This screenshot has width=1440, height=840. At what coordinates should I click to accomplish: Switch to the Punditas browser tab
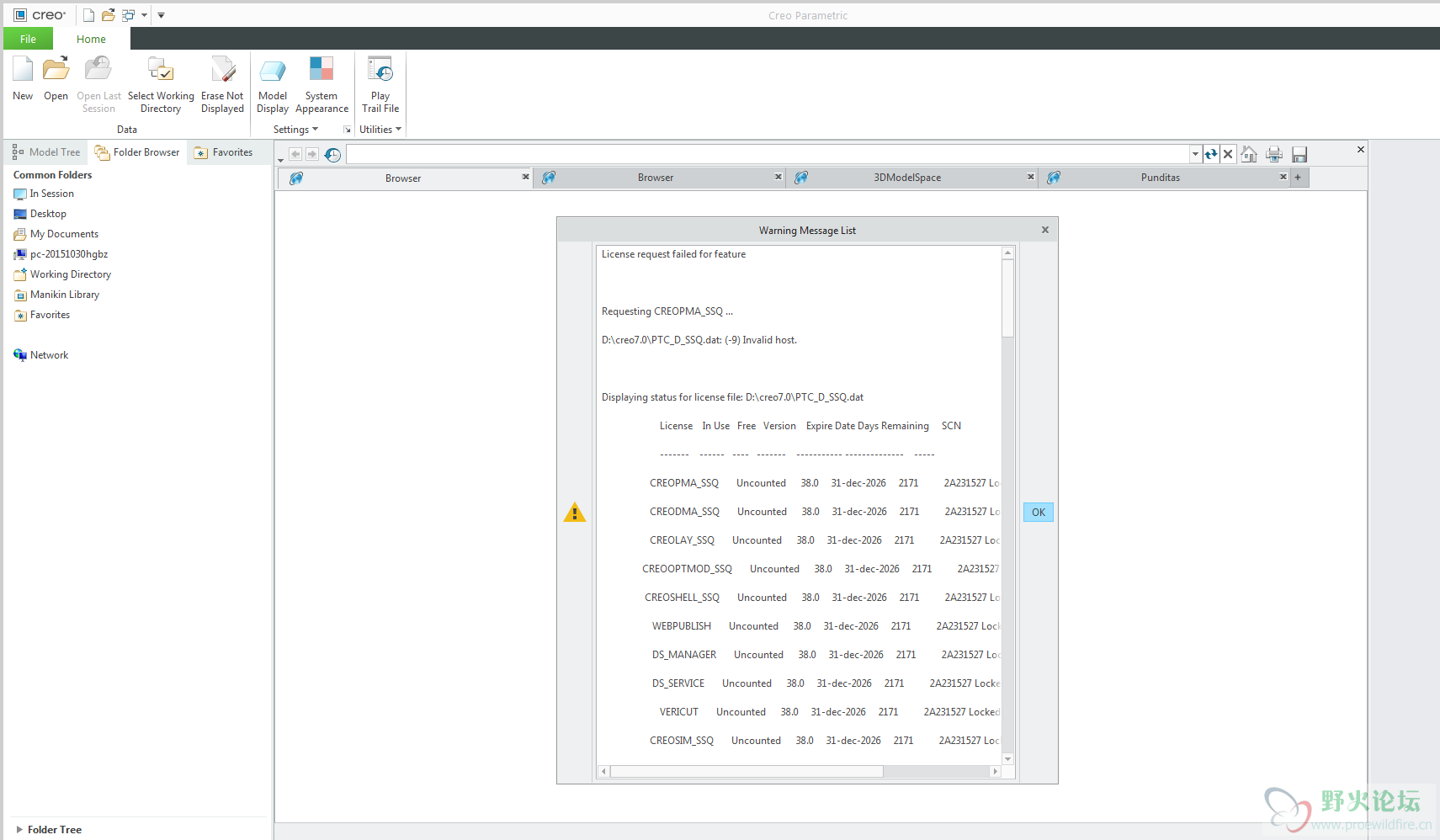(1160, 178)
